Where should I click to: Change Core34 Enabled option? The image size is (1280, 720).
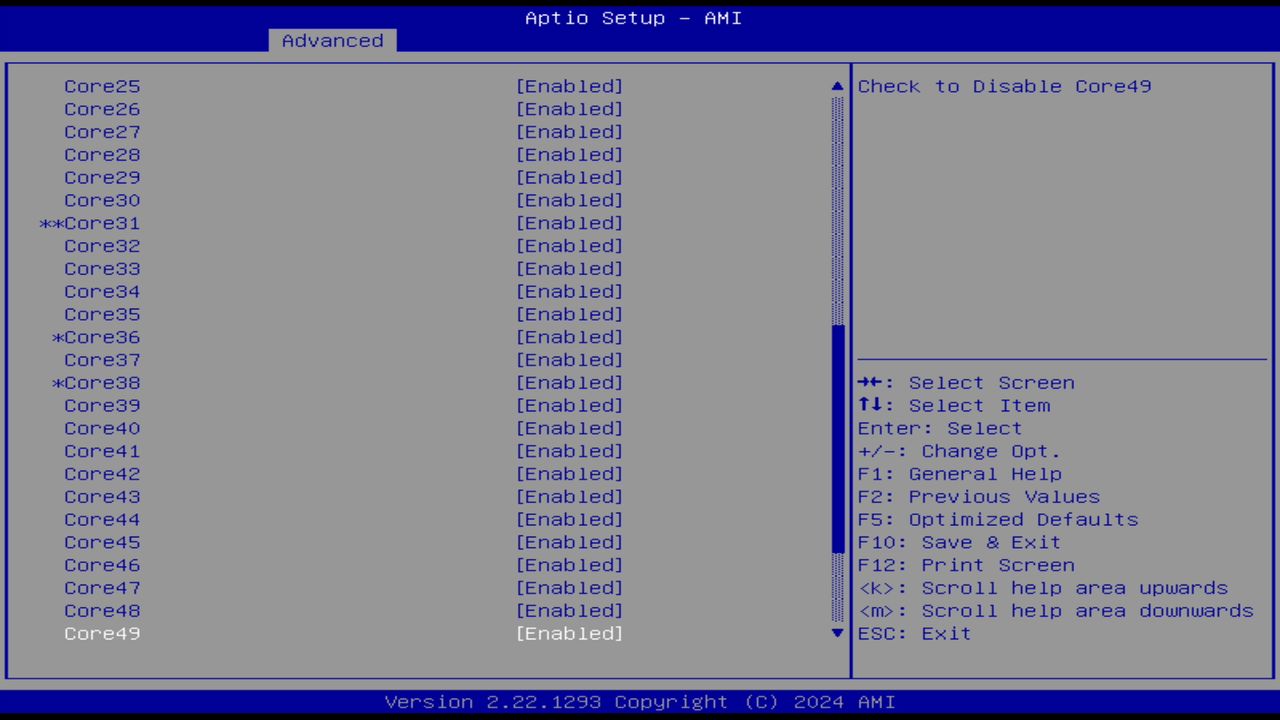[x=569, y=292]
